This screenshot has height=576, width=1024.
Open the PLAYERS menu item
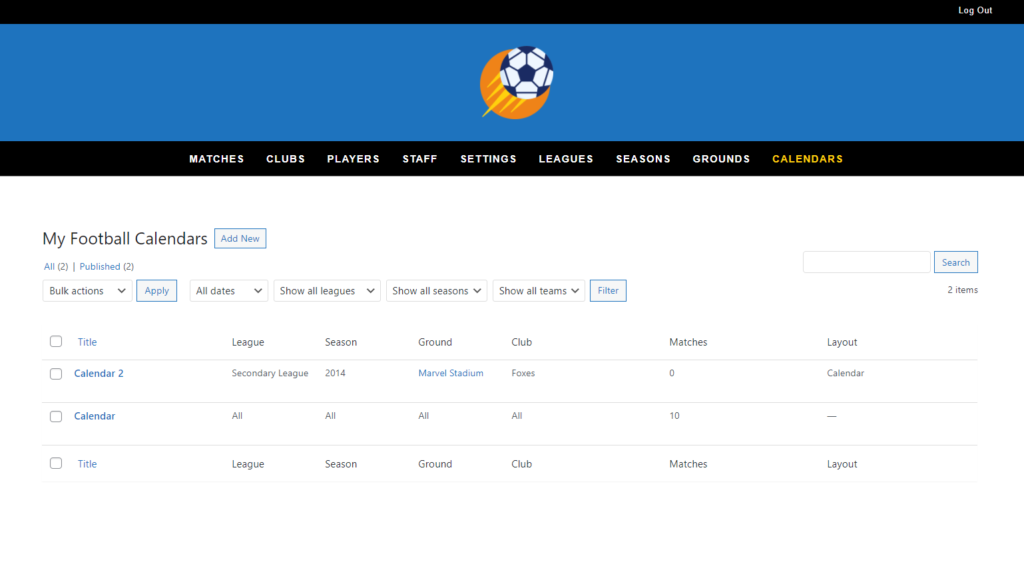tap(352, 159)
